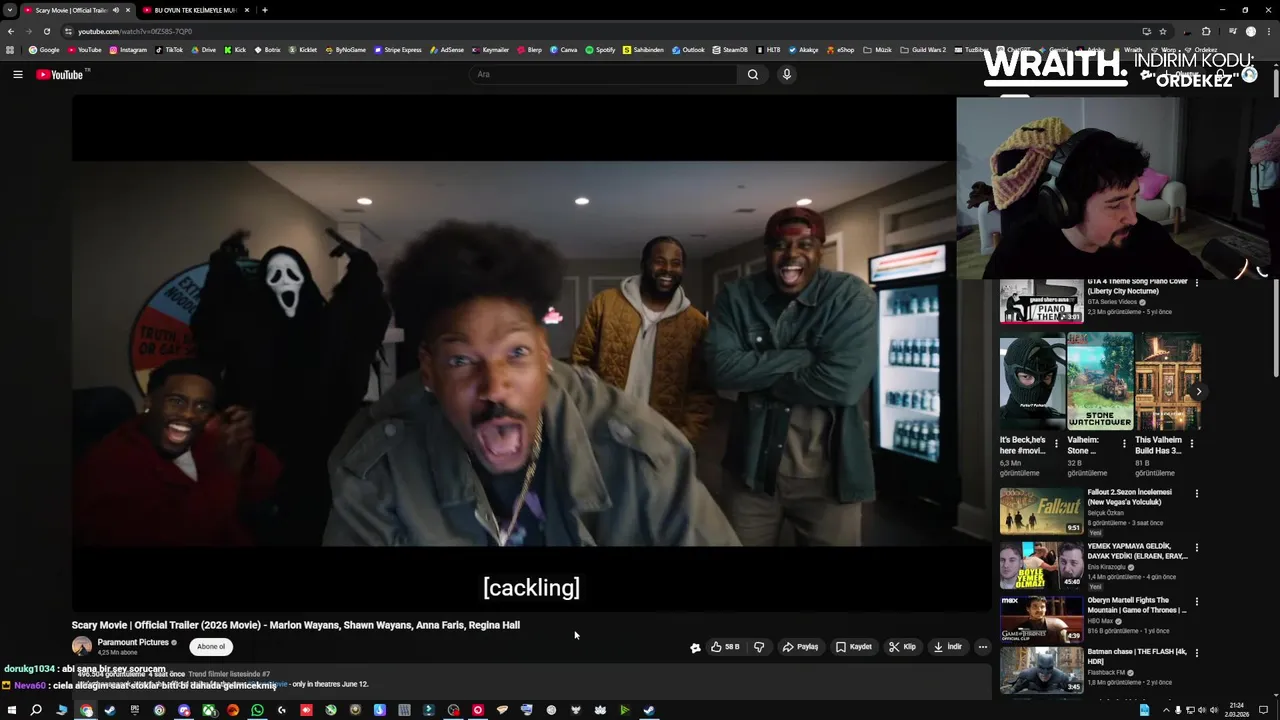The height and width of the screenshot is (720, 1280).
Task: Open the Paramount Pictures channel name link
Action: (133, 642)
